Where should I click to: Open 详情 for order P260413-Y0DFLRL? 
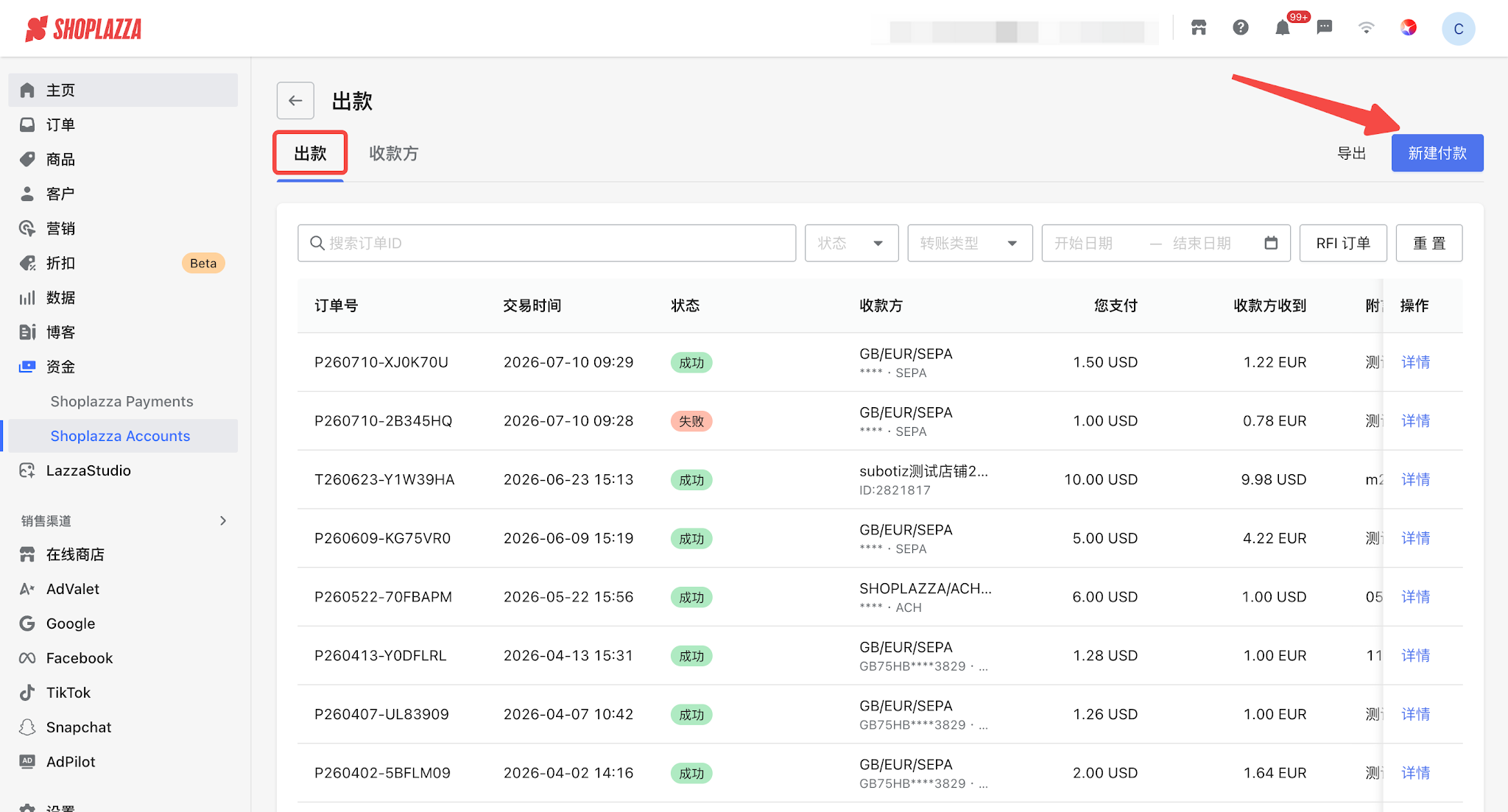[x=1415, y=655]
